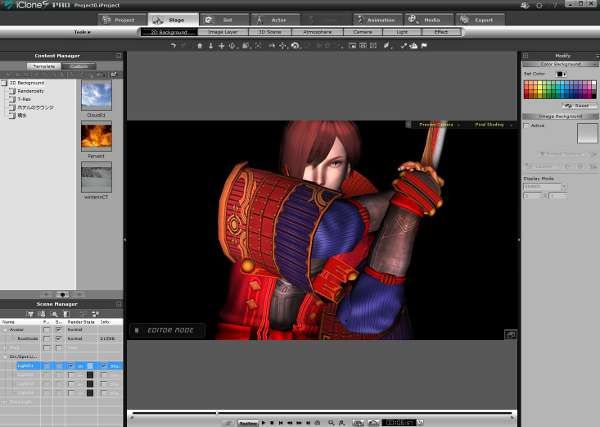Select the four-way arrows icon in toolbar
The width and height of the screenshot is (600, 427).
coord(282,46)
